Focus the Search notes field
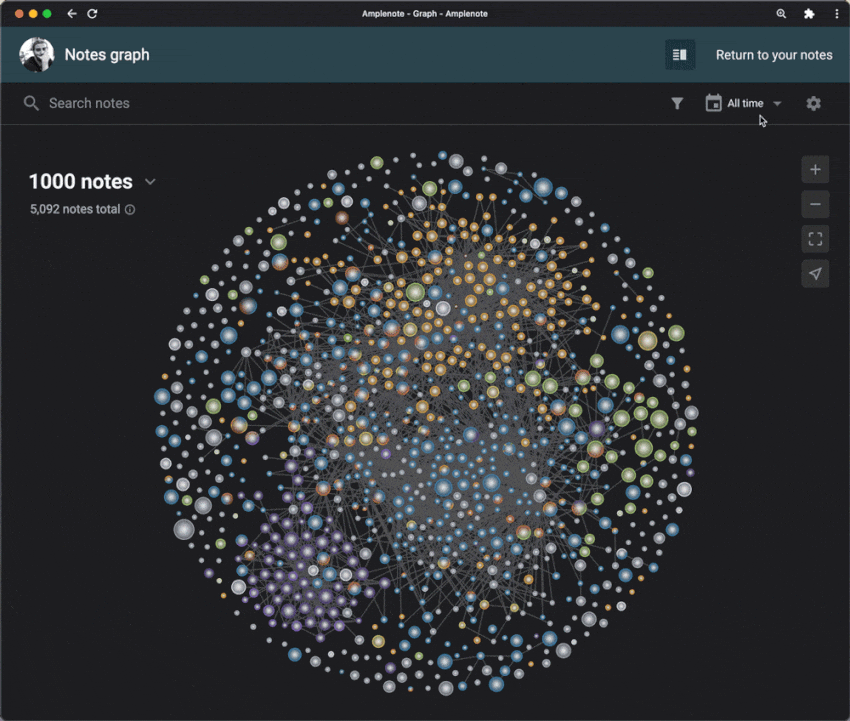 coord(89,103)
